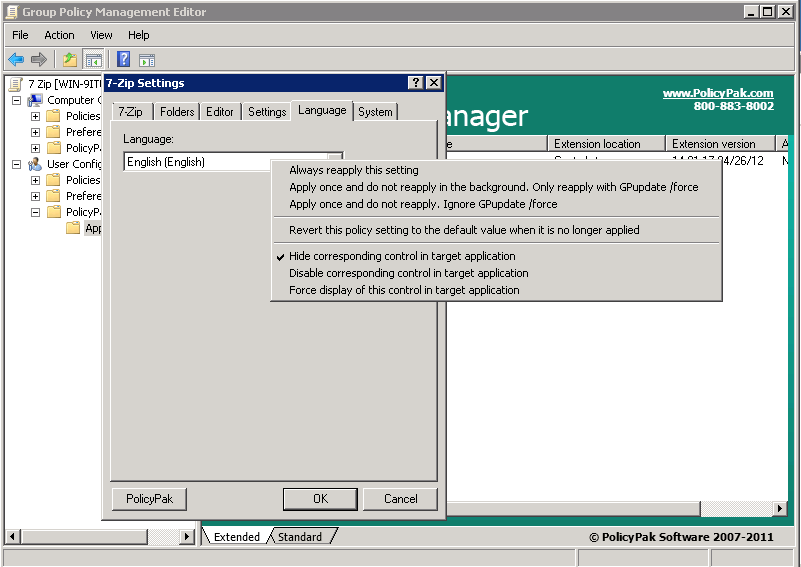
Task: Switch to the Folders tab
Action: click(x=177, y=112)
